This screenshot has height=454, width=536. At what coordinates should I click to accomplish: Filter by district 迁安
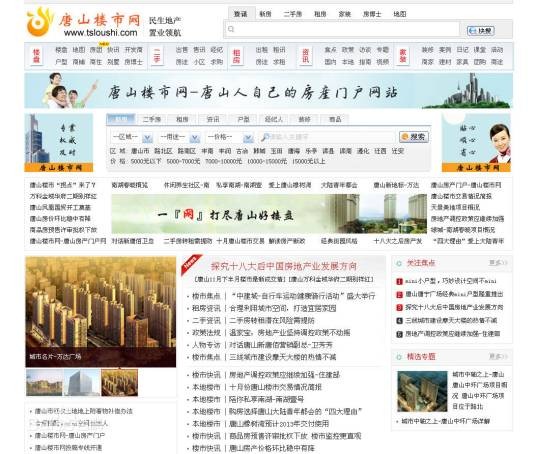click(398, 151)
